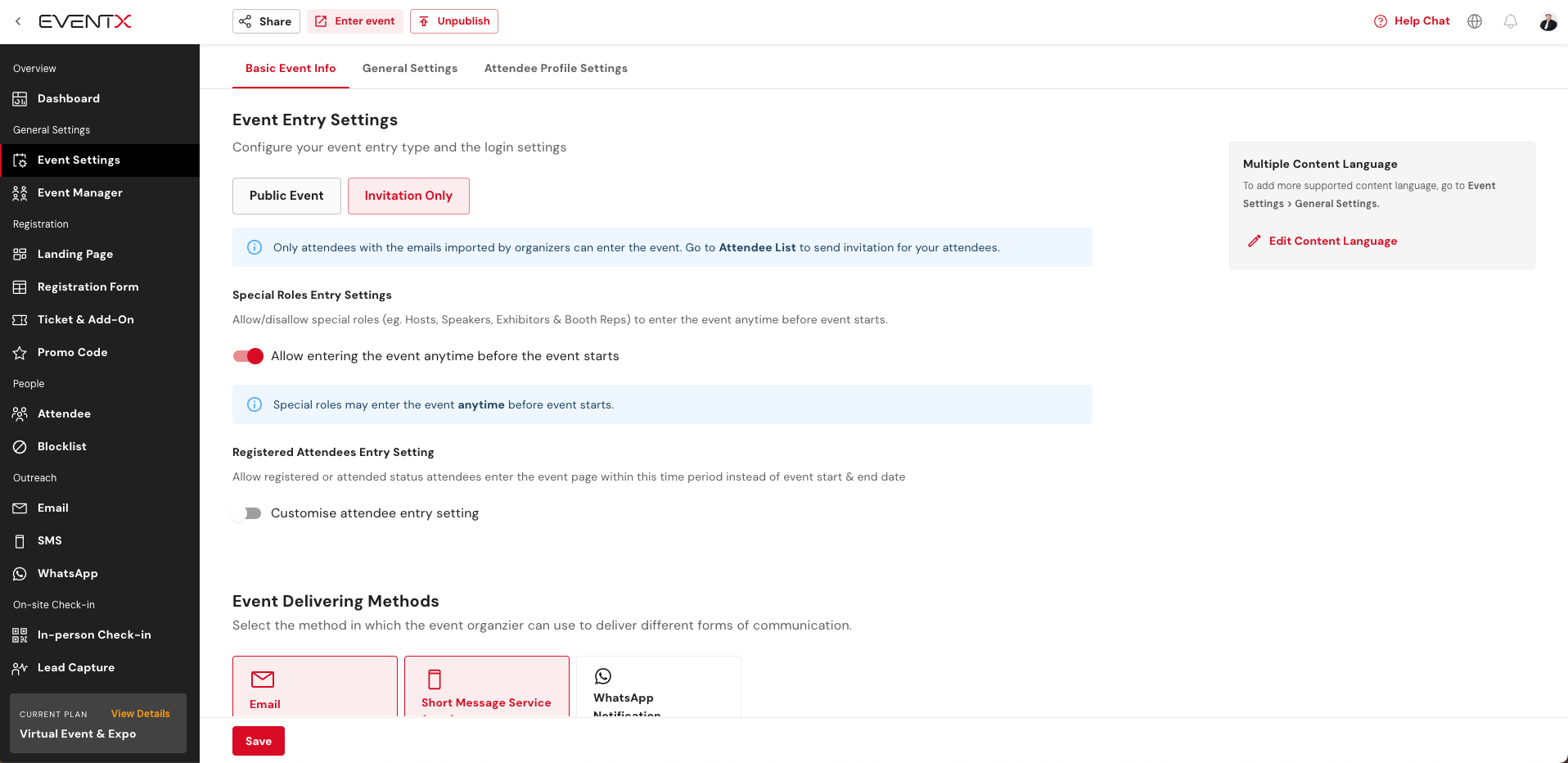Click the Ticket & Add-On icon
This screenshot has height=763, width=1568.
tap(20, 320)
